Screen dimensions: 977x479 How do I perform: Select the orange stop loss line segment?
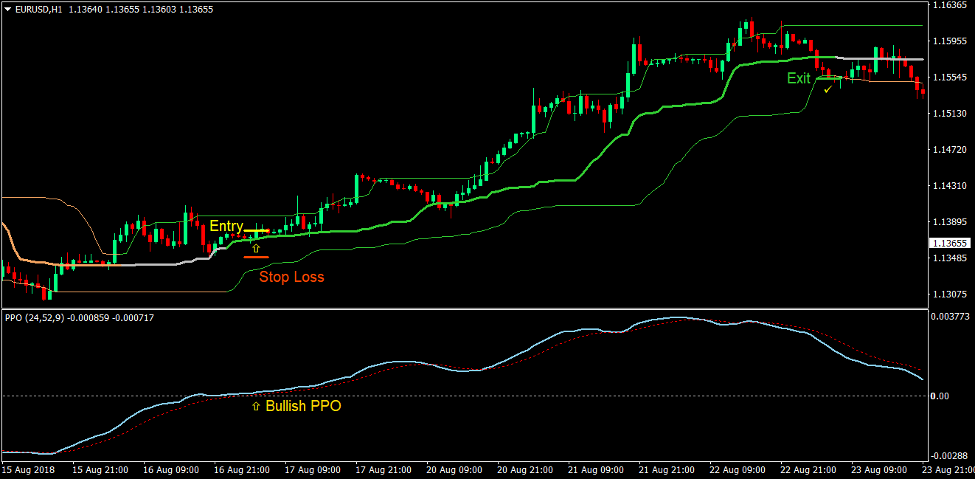(256, 257)
